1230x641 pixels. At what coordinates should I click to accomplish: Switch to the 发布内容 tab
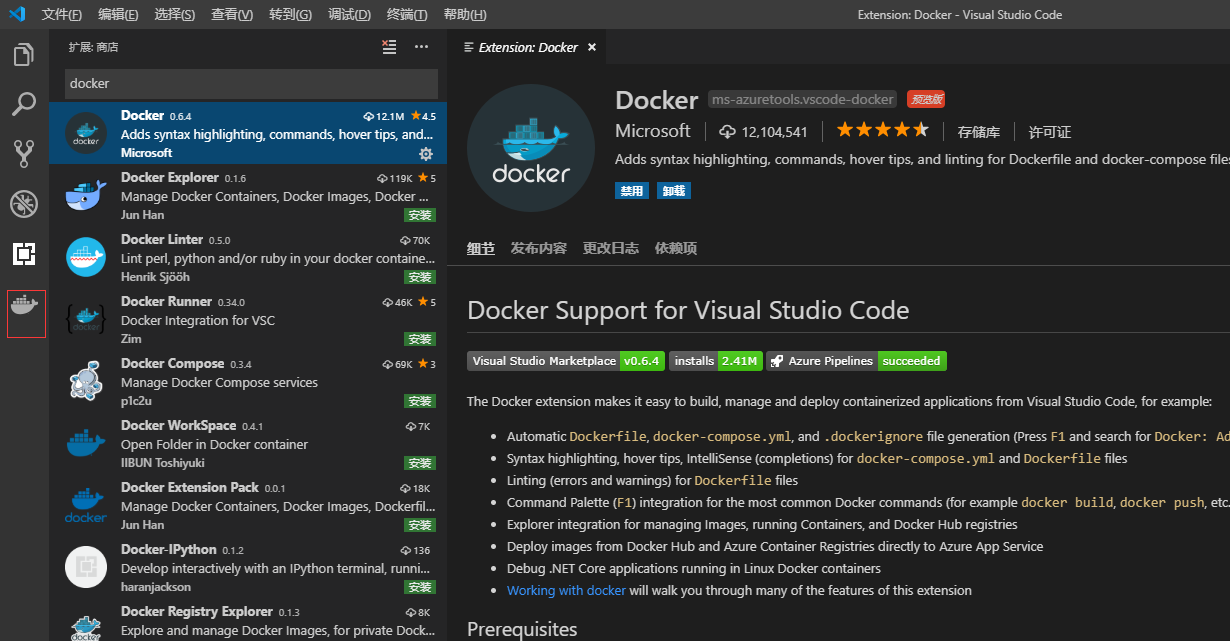pos(538,248)
